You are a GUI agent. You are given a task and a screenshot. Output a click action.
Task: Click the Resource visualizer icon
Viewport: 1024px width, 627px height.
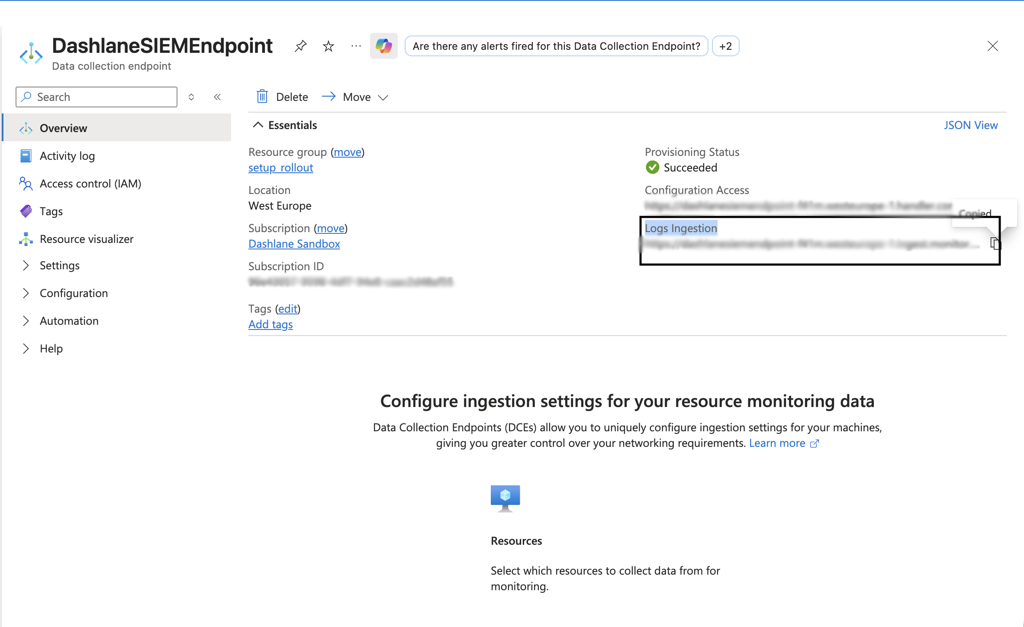click(25, 239)
